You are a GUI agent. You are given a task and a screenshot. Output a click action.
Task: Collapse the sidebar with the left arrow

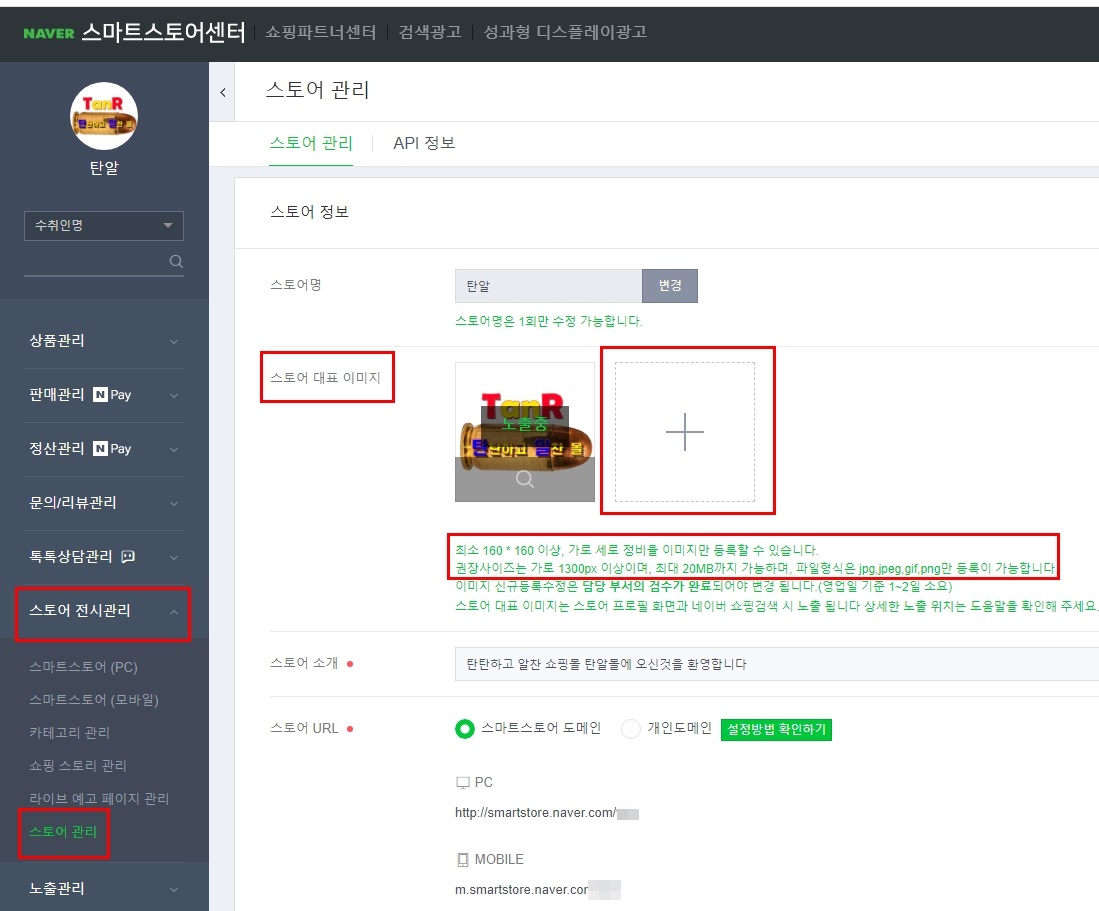(x=223, y=93)
